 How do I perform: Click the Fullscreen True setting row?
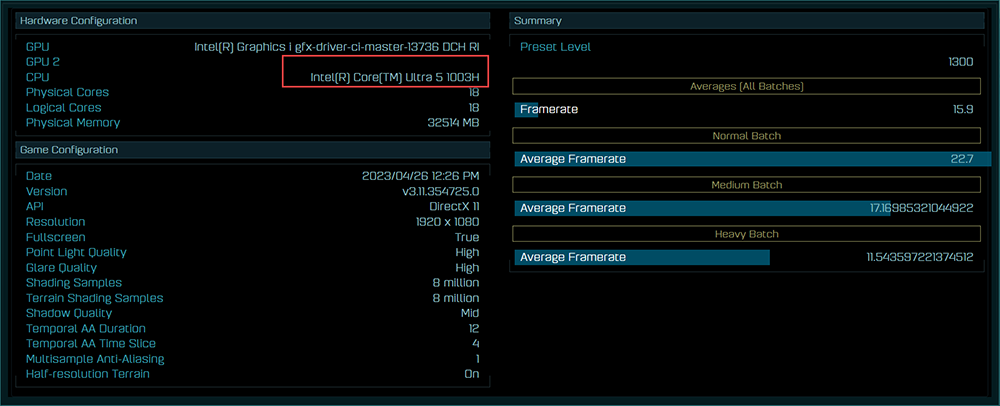(x=252, y=237)
